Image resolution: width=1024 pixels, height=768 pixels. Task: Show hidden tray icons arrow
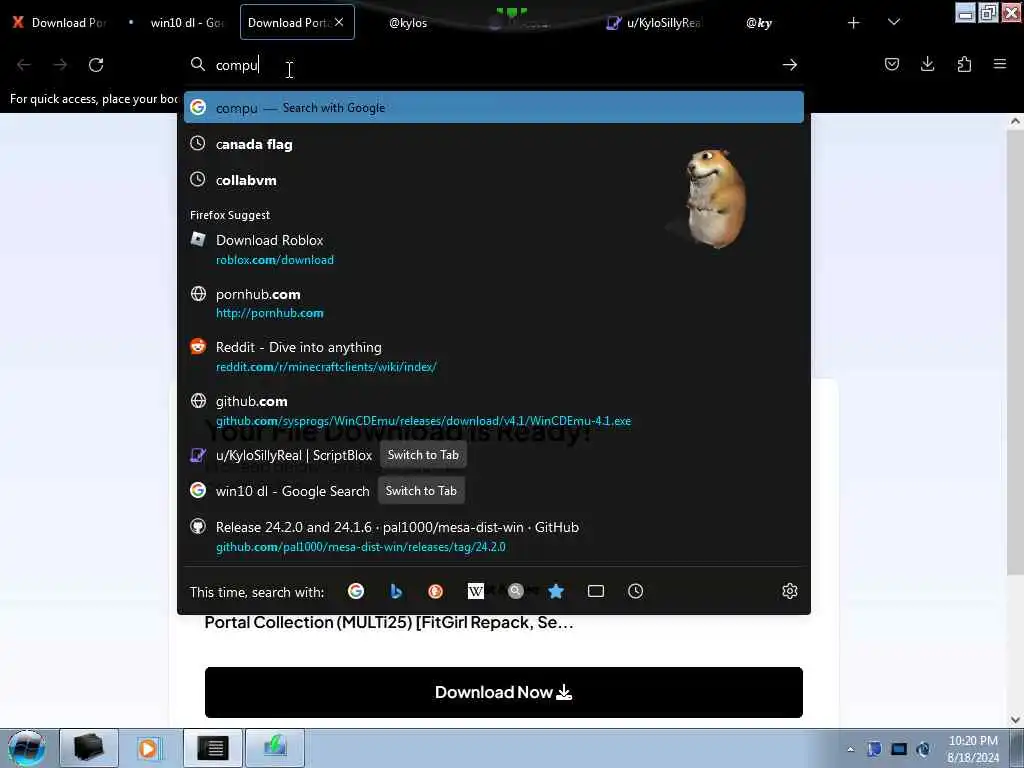point(851,749)
